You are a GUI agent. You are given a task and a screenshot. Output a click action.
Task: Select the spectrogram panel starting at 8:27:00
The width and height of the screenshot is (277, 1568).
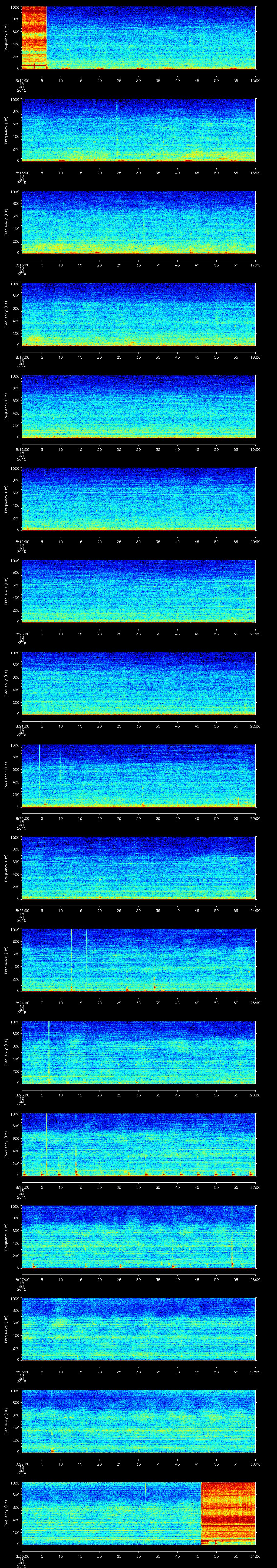coord(138,1237)
